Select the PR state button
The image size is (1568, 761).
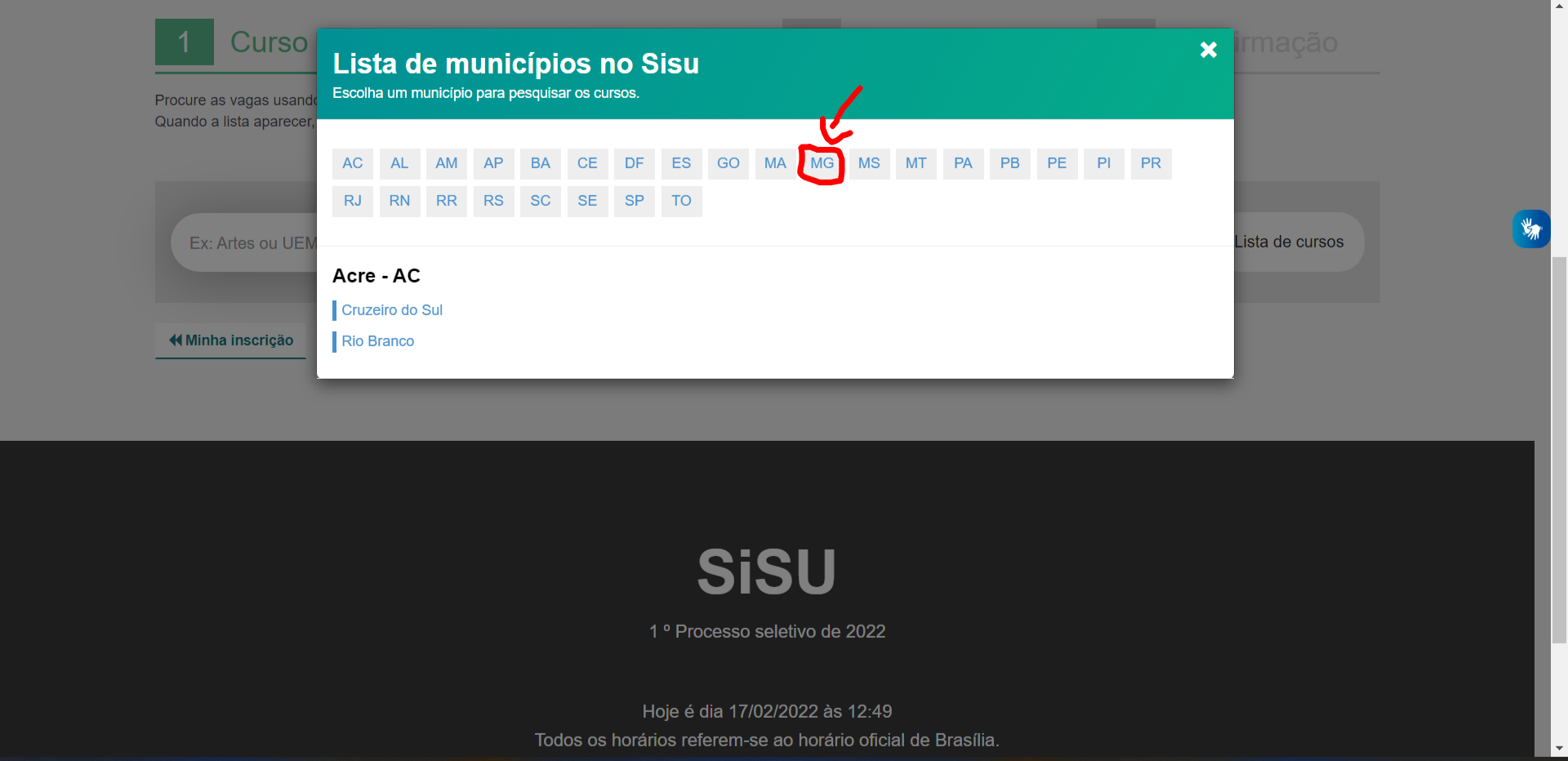[x=1150, y=163]
